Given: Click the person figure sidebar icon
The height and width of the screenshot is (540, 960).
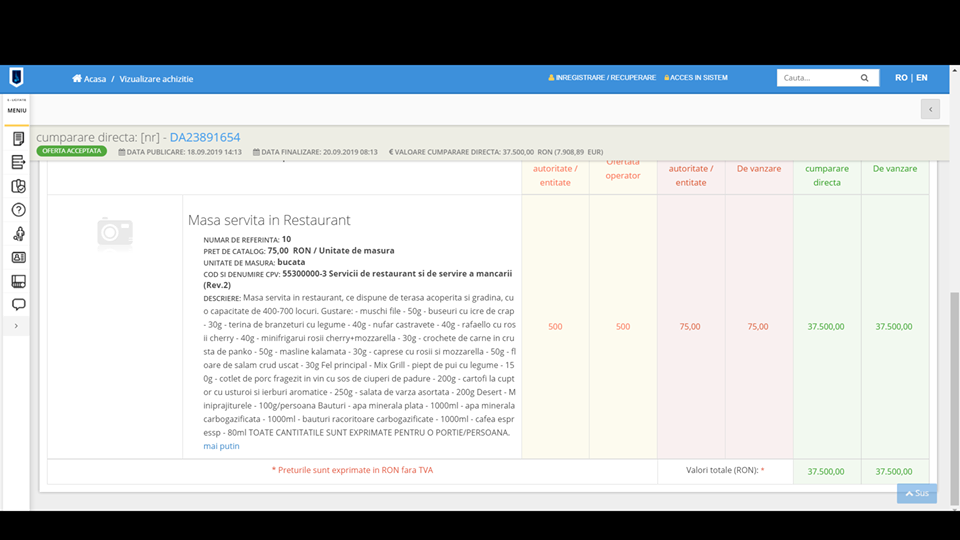Looking at the screenshot, I should tap(18, 234).
